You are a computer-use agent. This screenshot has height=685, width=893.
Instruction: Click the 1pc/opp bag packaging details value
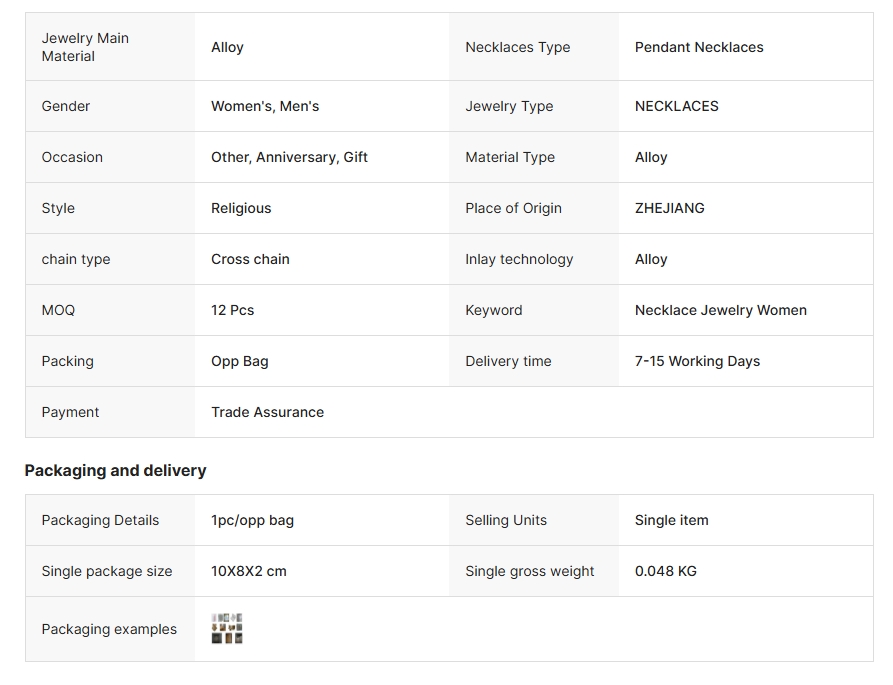[x=252, y=520]
